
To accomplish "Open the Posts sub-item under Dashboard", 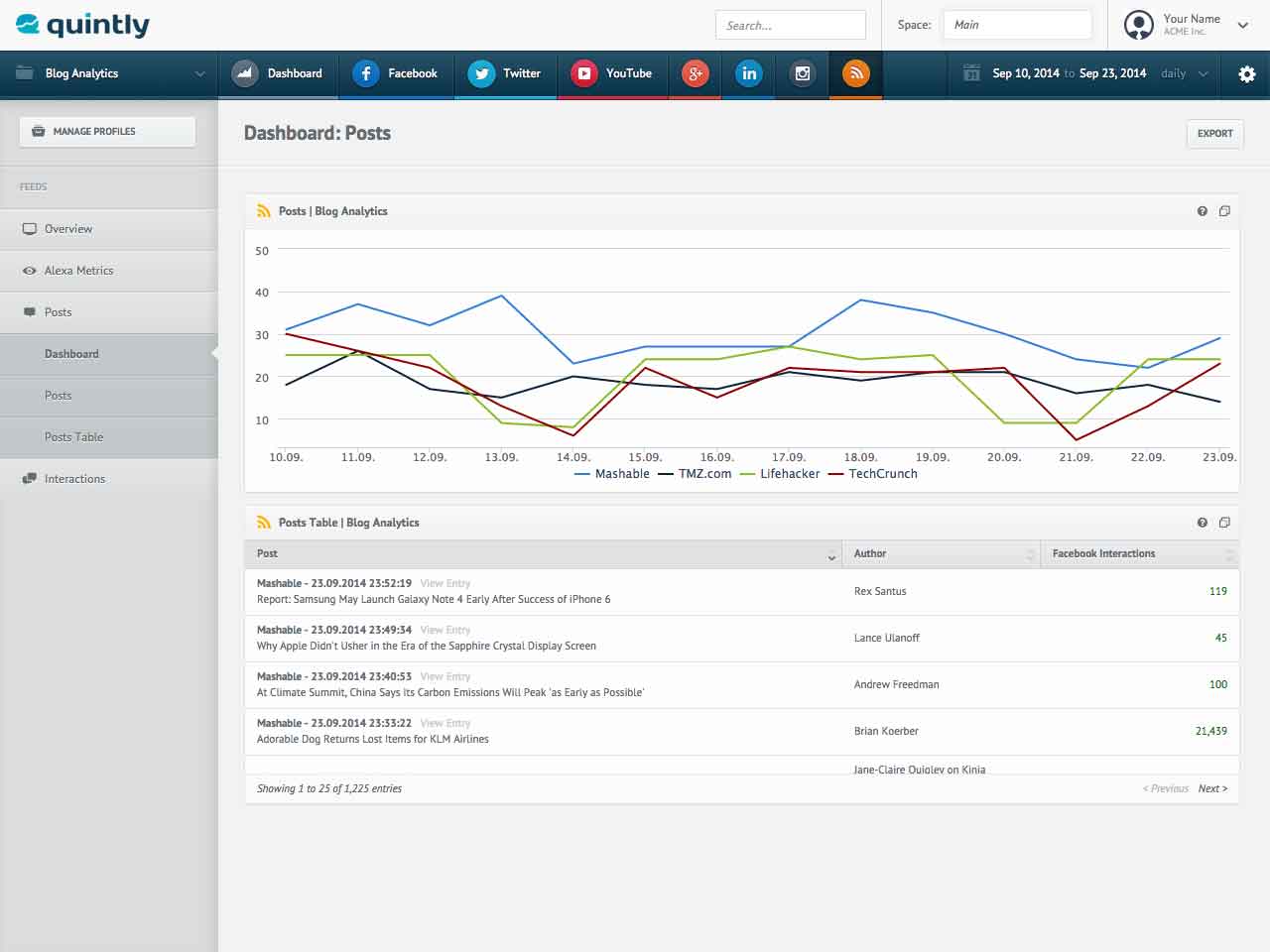I will 109,396.
